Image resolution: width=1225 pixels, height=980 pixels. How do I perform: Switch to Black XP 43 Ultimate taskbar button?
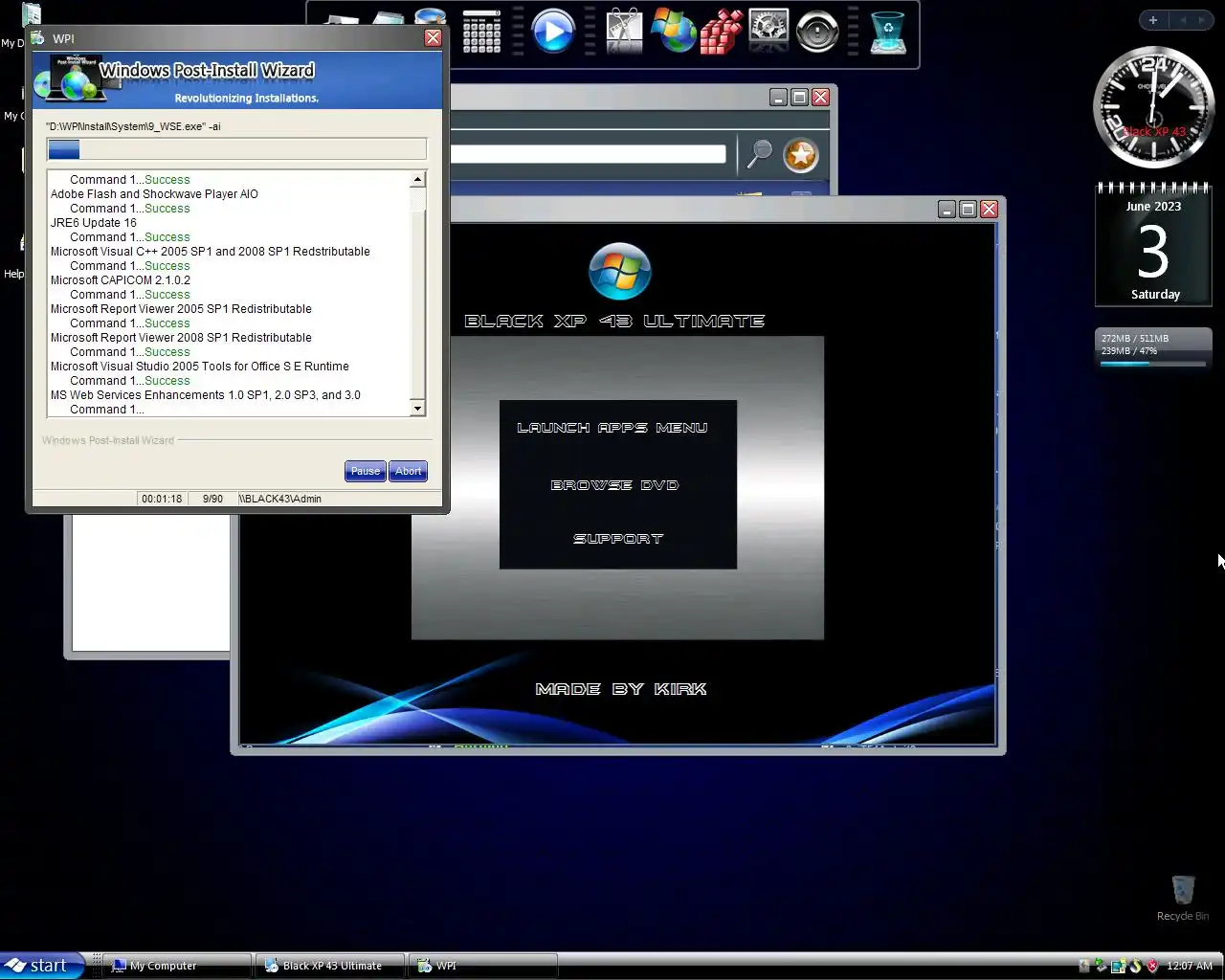coord(331,966)
